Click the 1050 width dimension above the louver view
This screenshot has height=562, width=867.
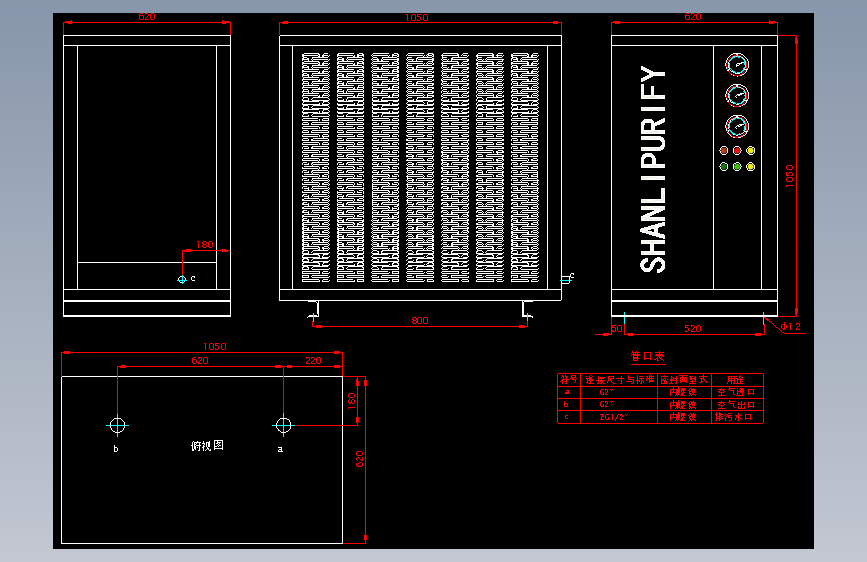click(x=416, y=18)
